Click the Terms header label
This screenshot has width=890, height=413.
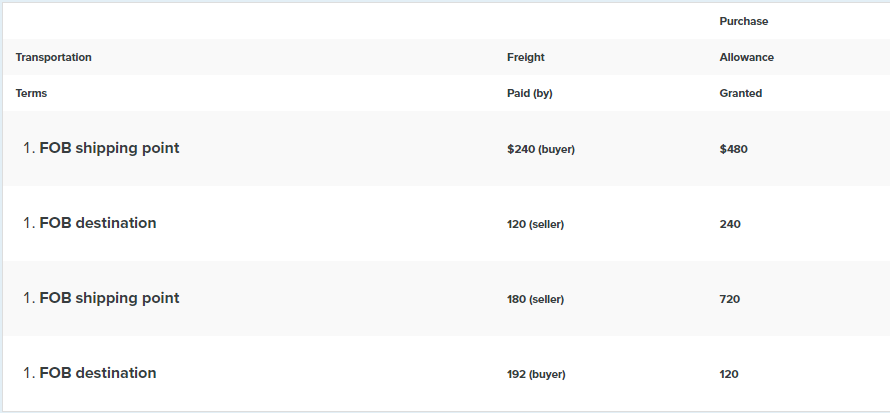(31, 93)
